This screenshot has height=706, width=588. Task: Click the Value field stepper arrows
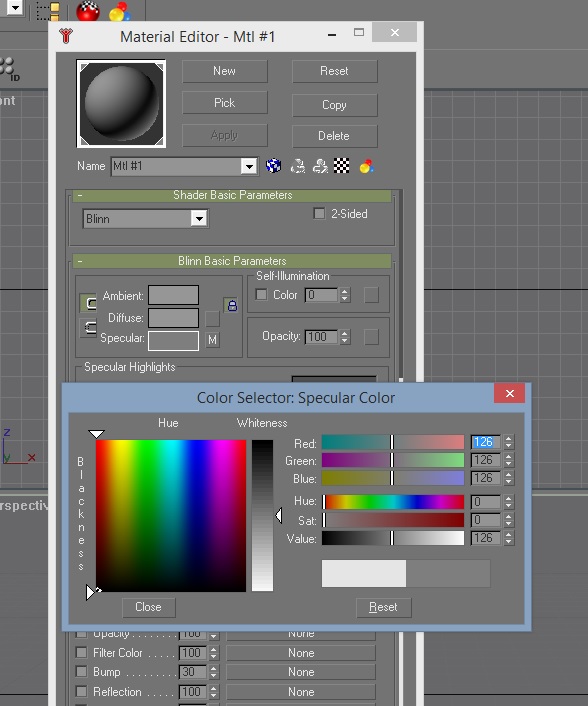click(509, 538)
